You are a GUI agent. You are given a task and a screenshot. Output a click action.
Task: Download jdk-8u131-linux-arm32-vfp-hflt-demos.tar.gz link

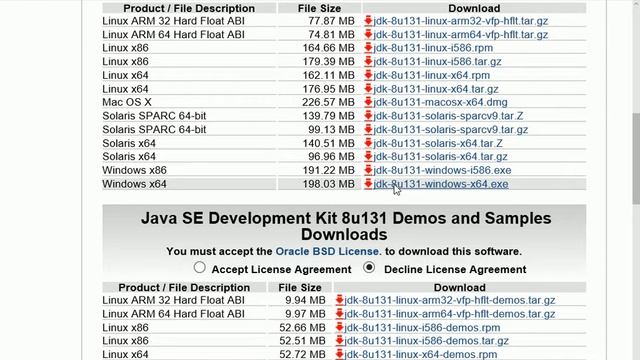[x=450, y=300]
